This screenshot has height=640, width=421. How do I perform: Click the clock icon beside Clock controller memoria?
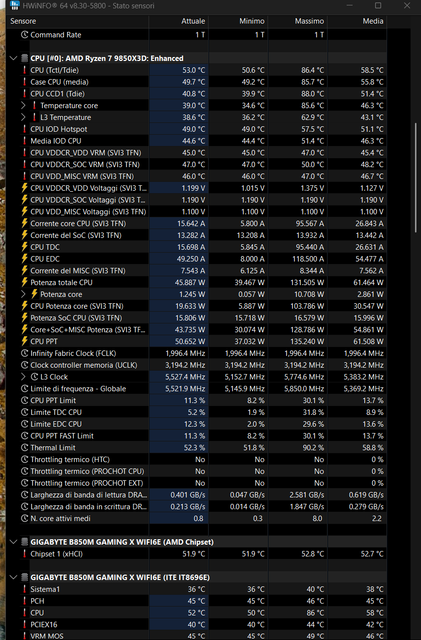tap(25, 365)
